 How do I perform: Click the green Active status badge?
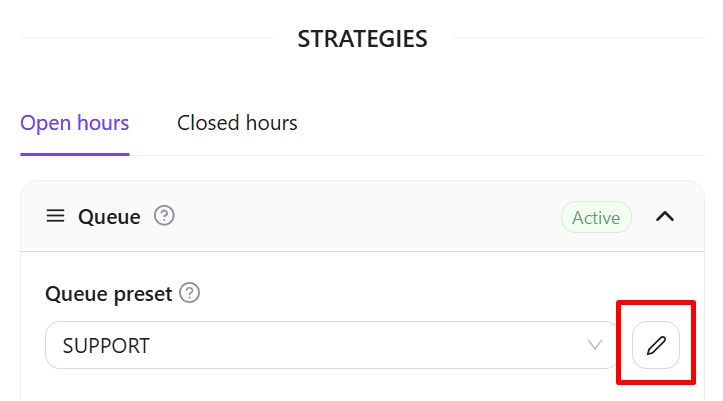point(596,217)
